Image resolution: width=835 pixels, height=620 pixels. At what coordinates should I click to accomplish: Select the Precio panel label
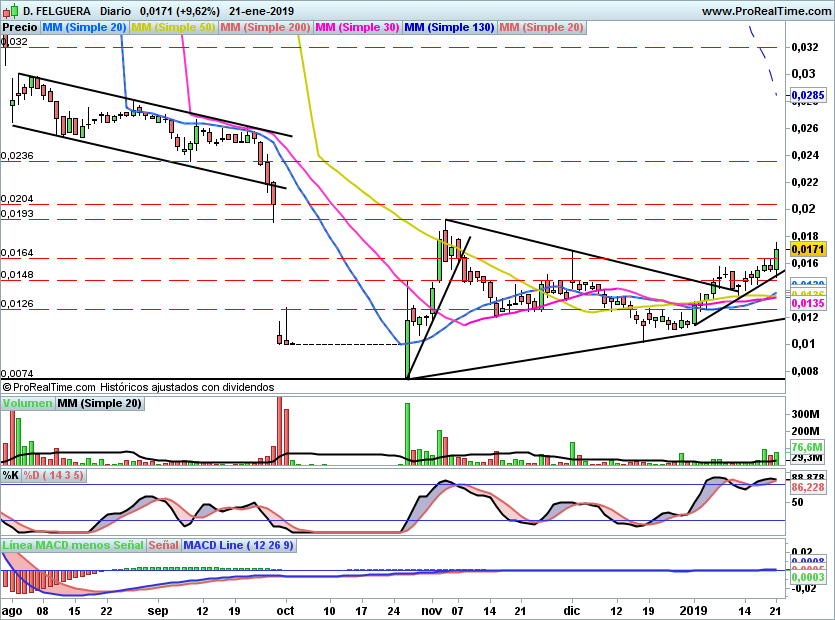pyautogui.click(x=20, y=27)
